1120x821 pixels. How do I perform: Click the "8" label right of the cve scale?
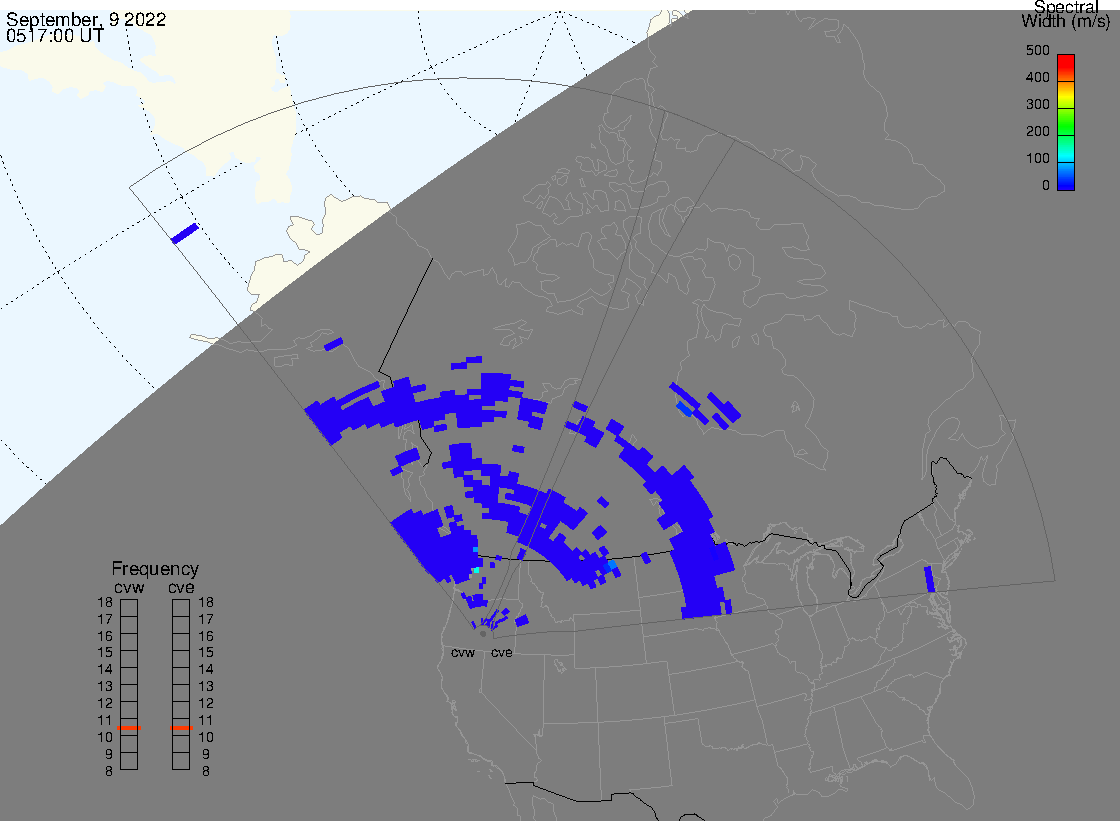pyautogui.click(x=206, y=771)
